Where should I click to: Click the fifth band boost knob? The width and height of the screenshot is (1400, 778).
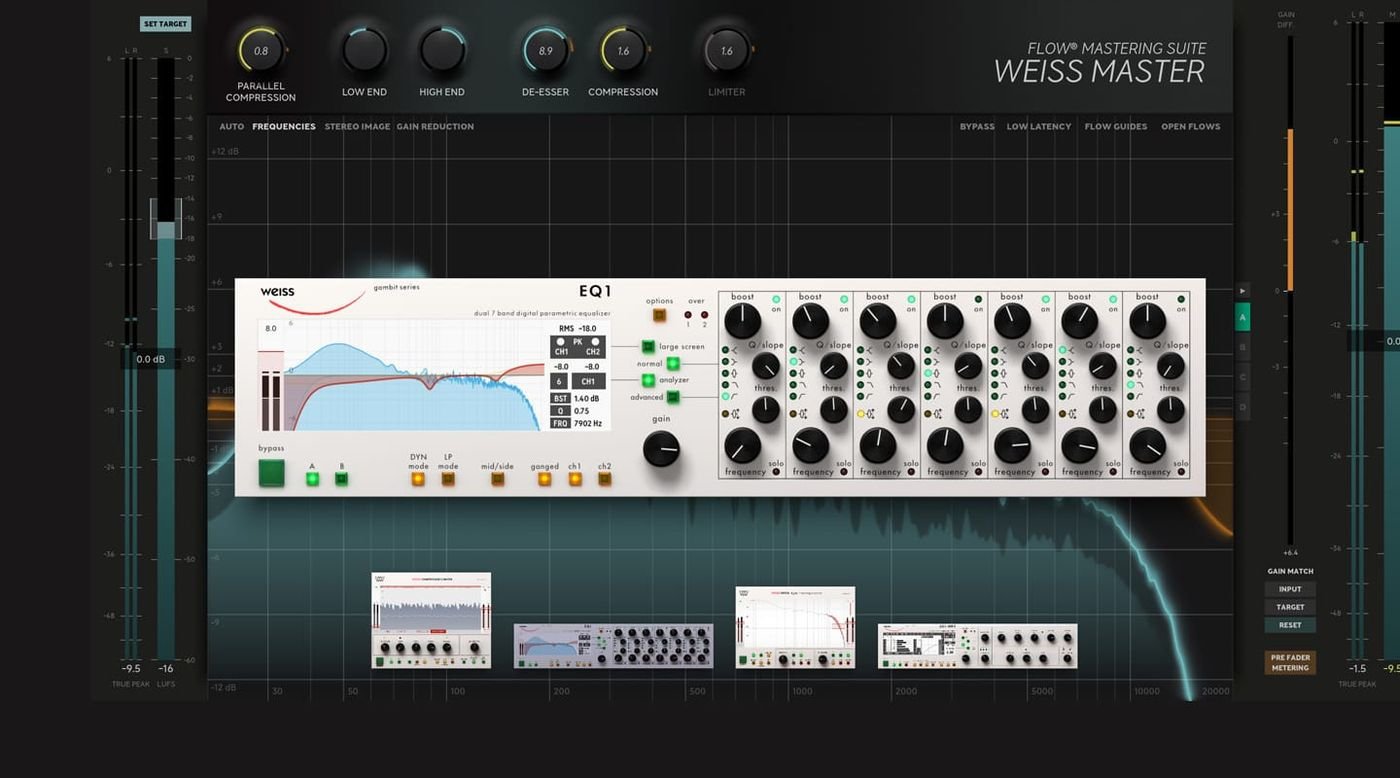pyautogui.click(x=1012, y=321)
